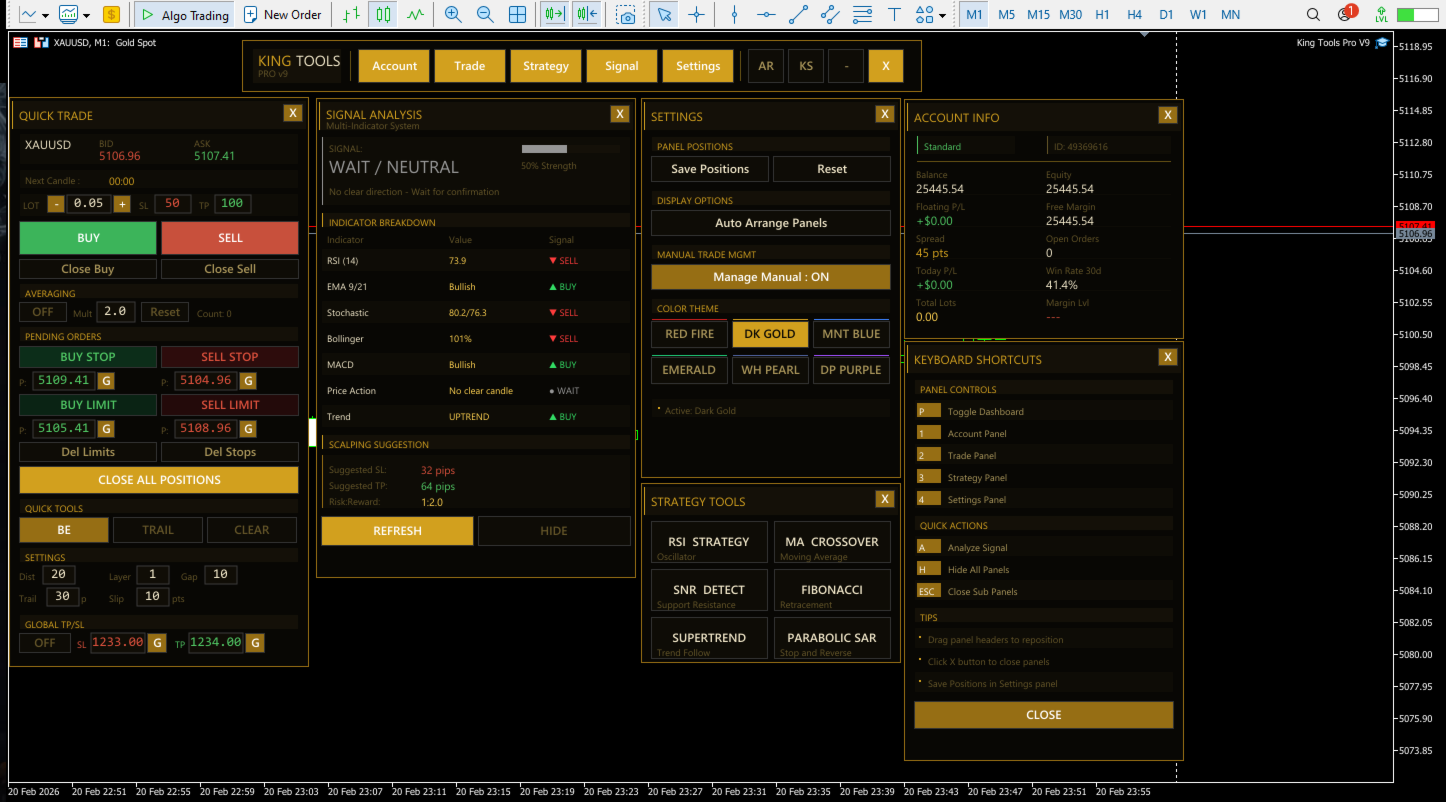Viewport: 1446px width, 802px height.
Task: Switch to the H1 timeframe
Action: (x=1102, y=15)
